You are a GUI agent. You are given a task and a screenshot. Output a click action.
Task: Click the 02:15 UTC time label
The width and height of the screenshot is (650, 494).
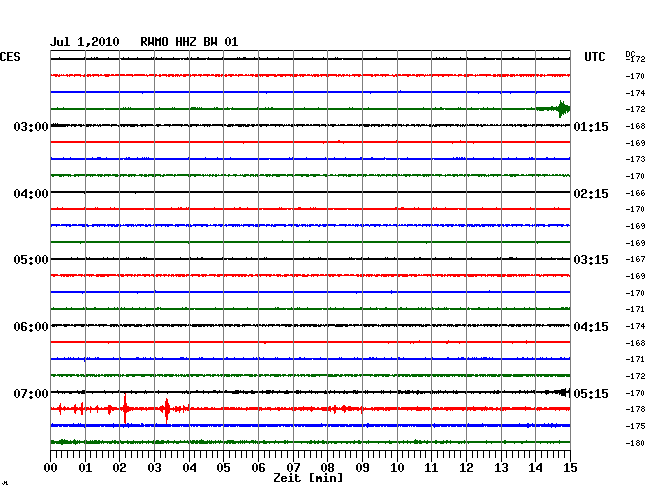tap(591, 194)
